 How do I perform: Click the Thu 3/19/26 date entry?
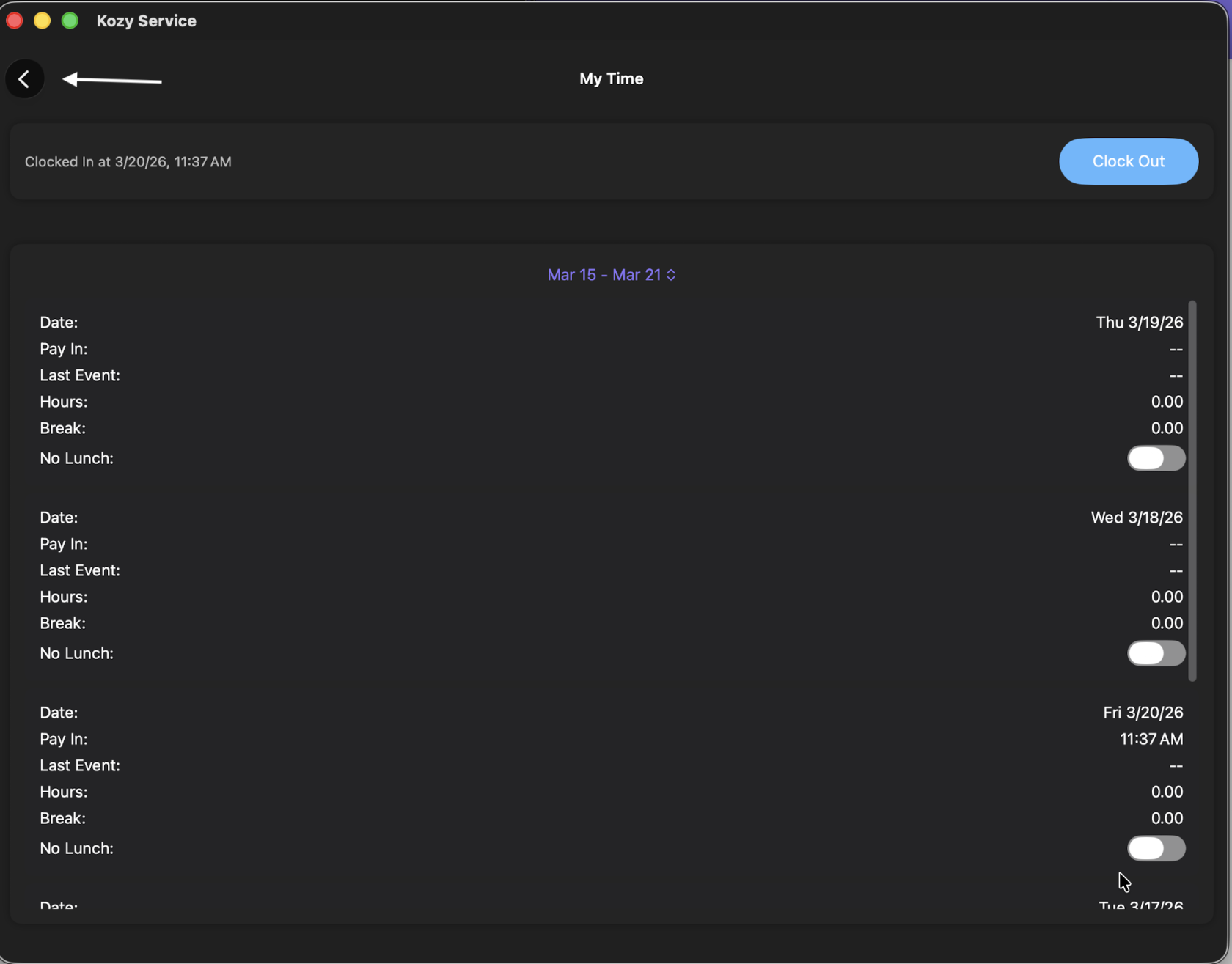pyautogui.click(x=1139, y=323)
